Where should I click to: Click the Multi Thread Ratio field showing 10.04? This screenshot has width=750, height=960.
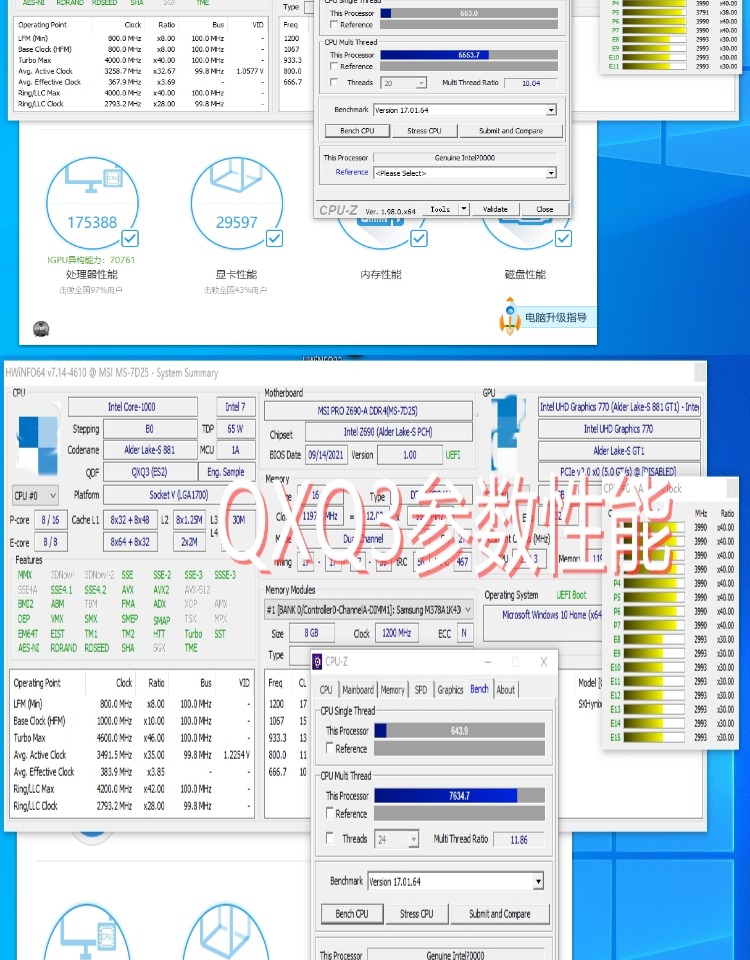531,83
